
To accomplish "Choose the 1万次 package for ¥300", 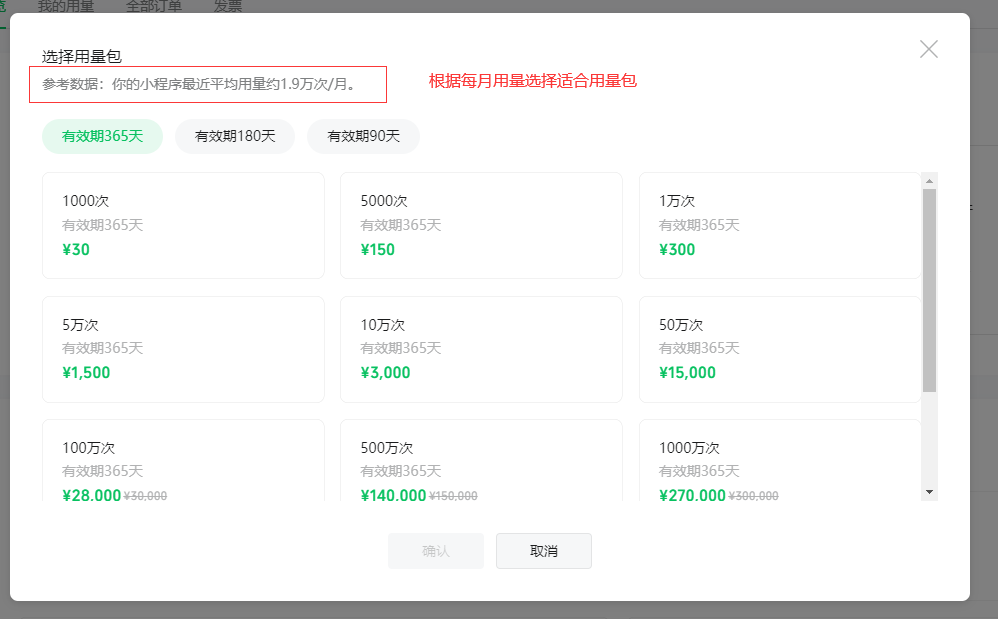I will [x=779, y=225].
